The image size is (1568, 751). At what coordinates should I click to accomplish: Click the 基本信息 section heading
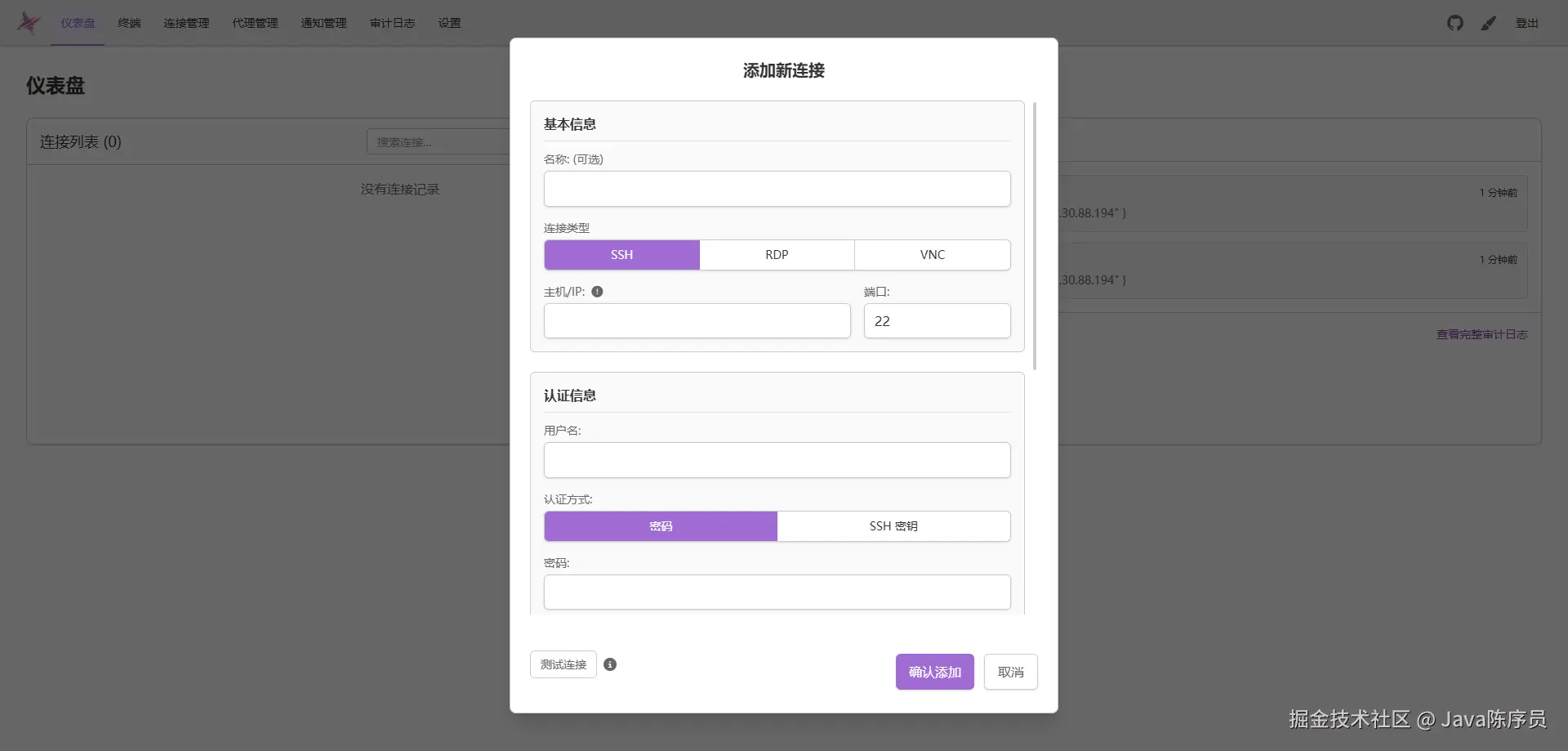(570, 124)
